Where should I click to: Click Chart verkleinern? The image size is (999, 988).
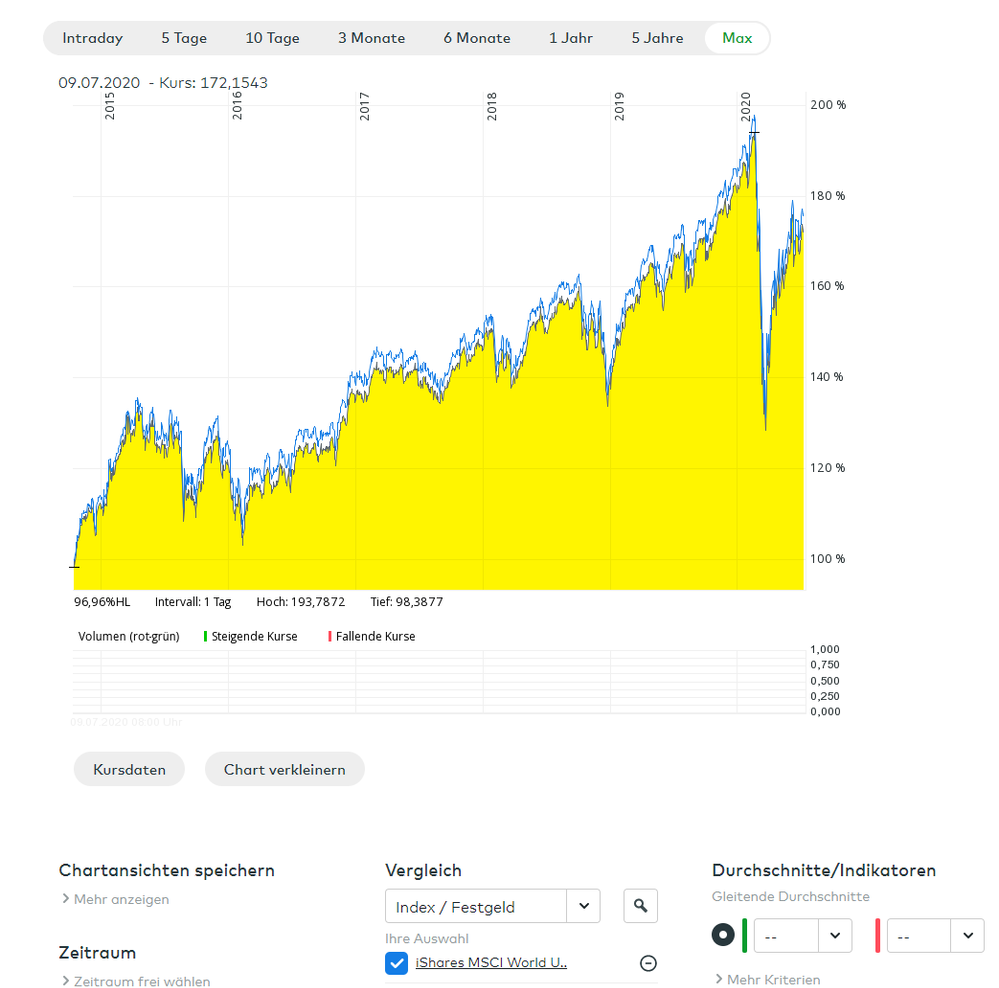284,769
